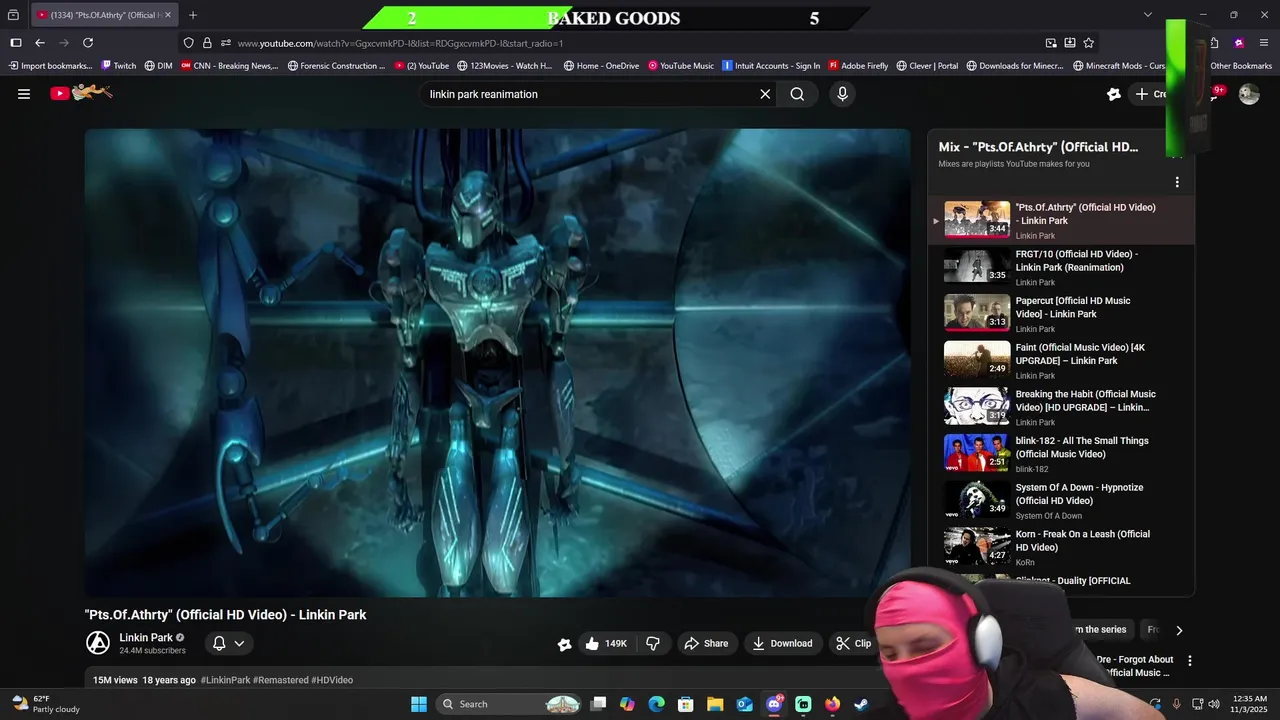This screenshot has height=720, width=1280.
Task: Download the video
Action: coord(783,644)
